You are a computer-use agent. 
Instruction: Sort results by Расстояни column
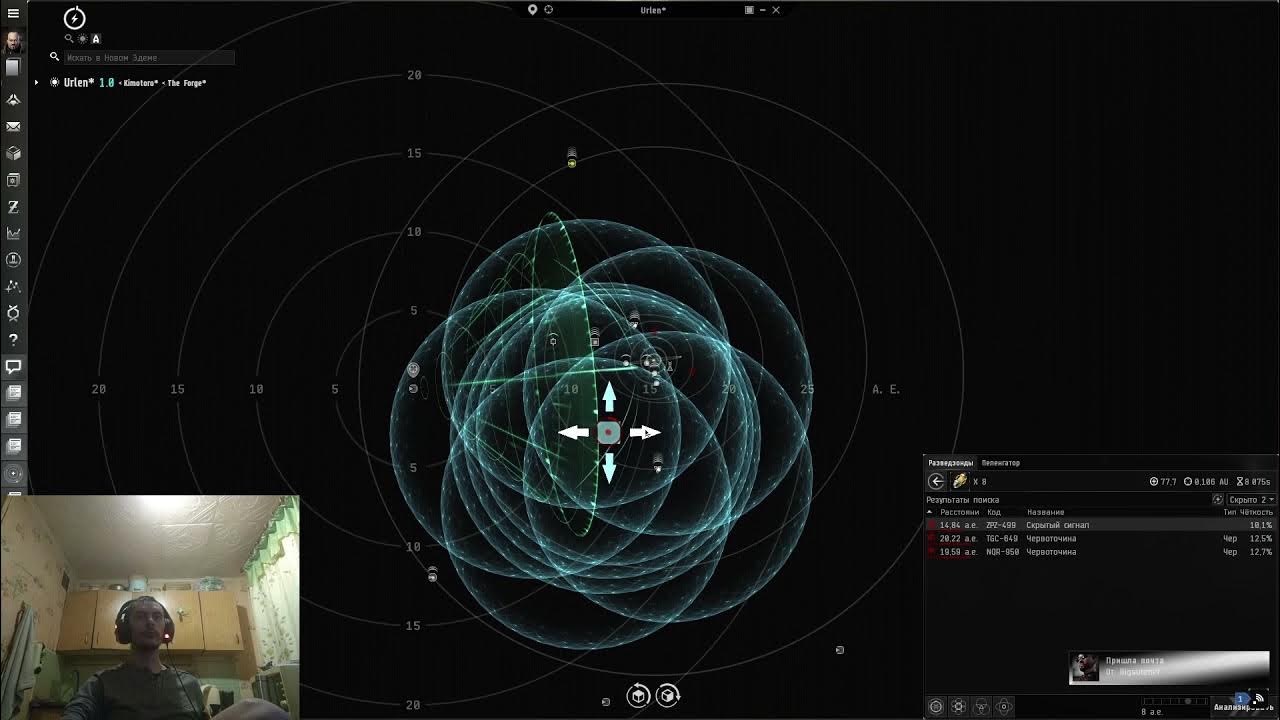tap(959, 512)
